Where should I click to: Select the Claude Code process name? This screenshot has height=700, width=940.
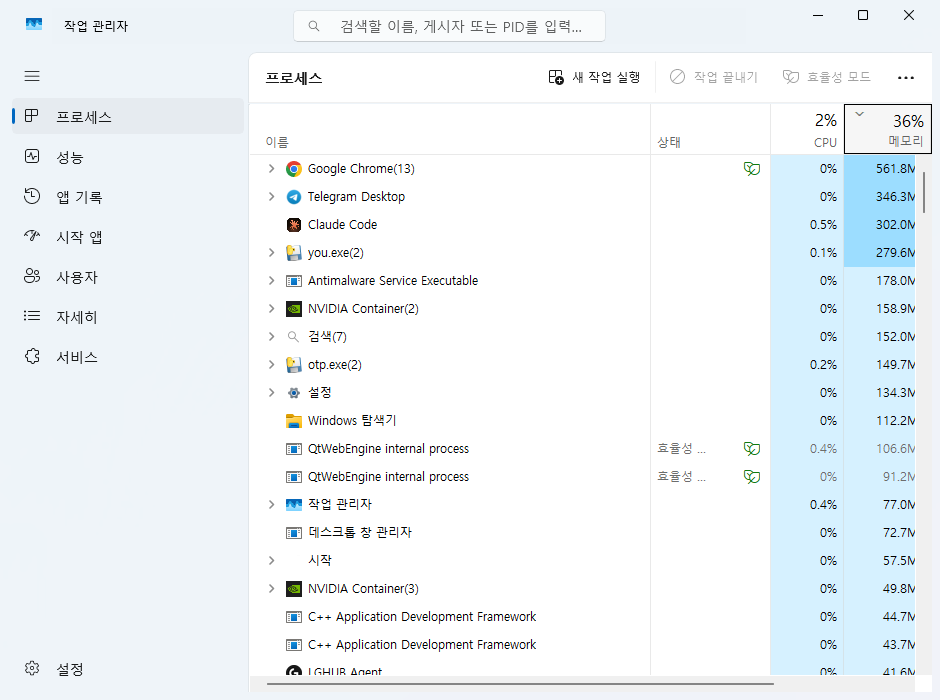[x=342, y=225]
